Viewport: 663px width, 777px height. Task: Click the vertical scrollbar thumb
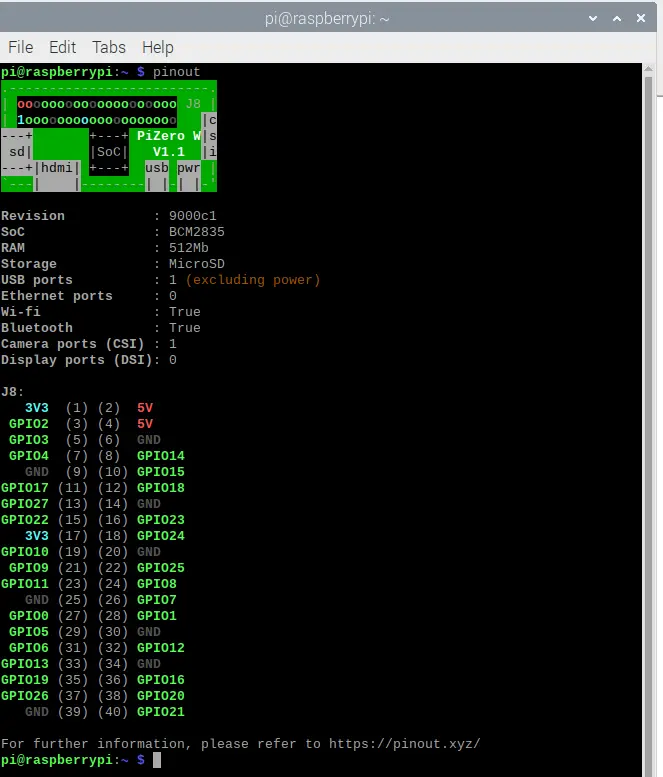649,426
